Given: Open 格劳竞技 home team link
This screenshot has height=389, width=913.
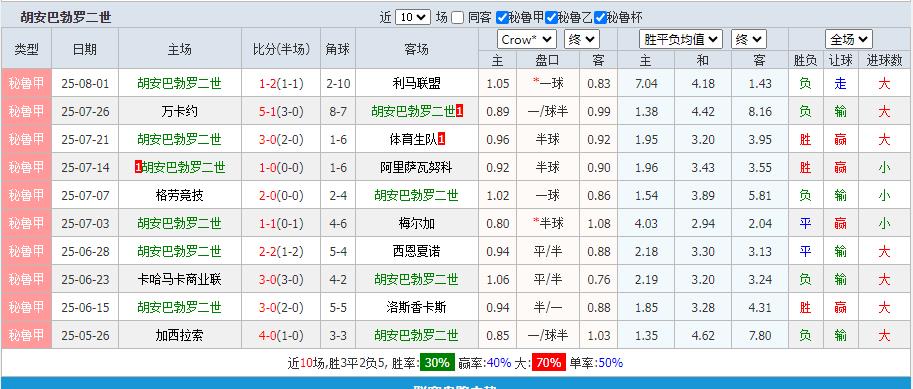Looking at the screenshot, I should coord(179,196).
